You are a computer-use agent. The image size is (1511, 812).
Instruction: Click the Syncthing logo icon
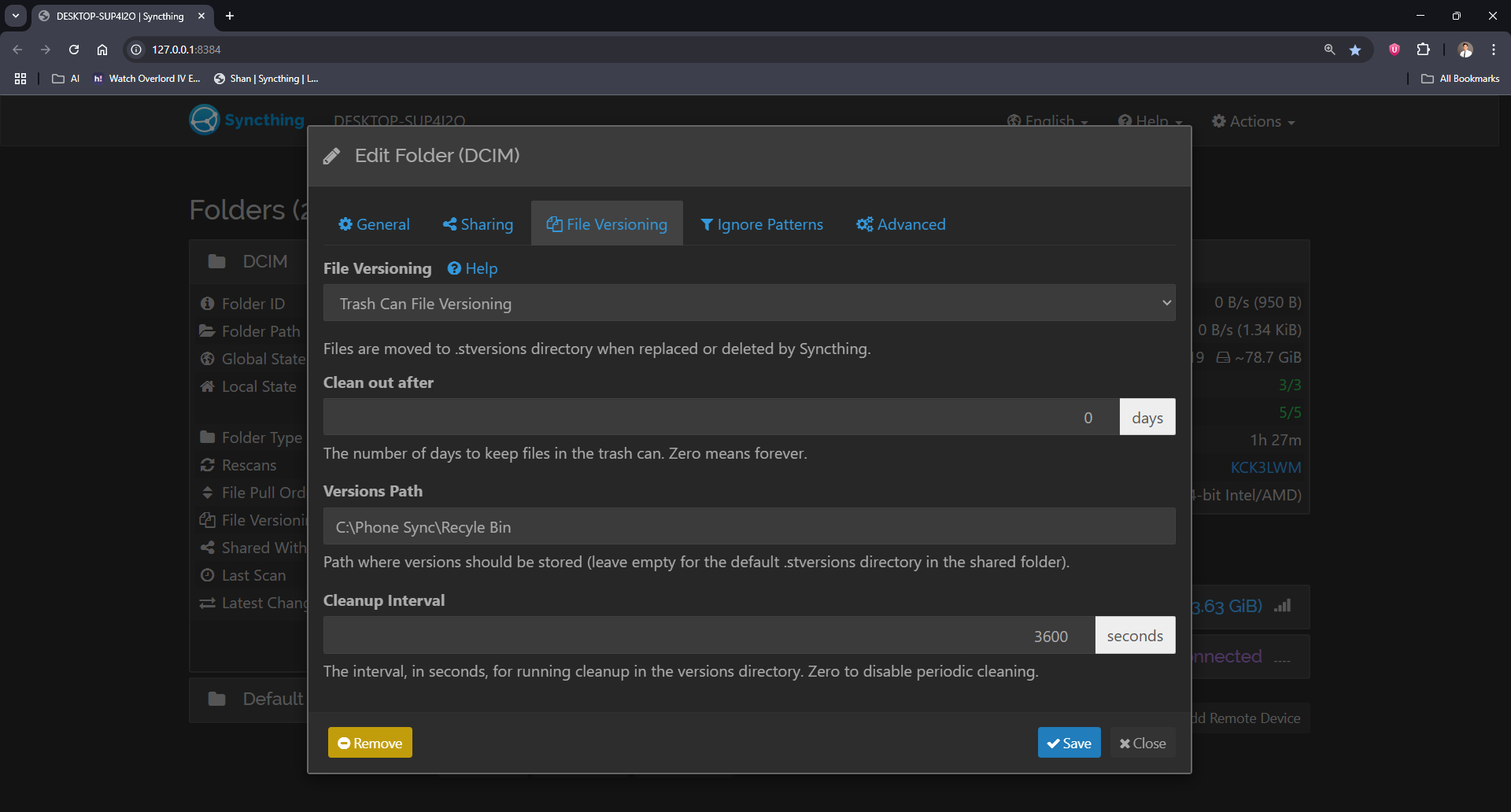(x=205, y=120)
